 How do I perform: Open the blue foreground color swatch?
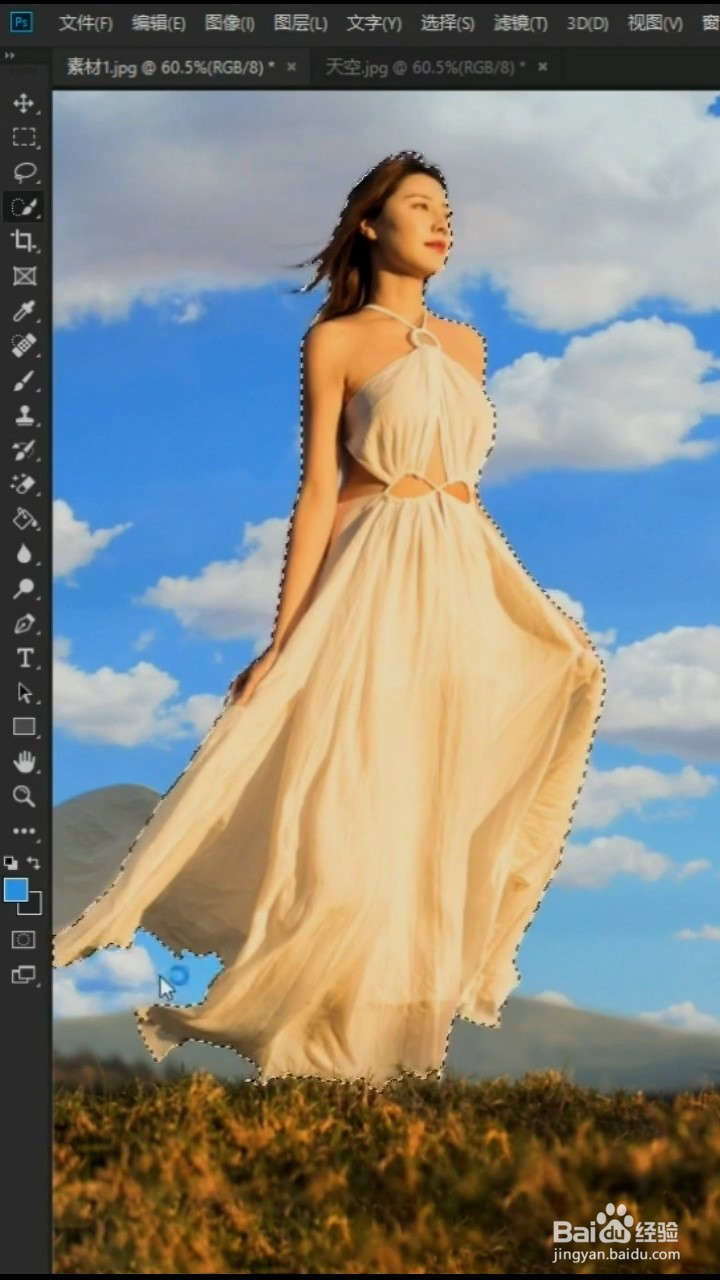point(16,889)
